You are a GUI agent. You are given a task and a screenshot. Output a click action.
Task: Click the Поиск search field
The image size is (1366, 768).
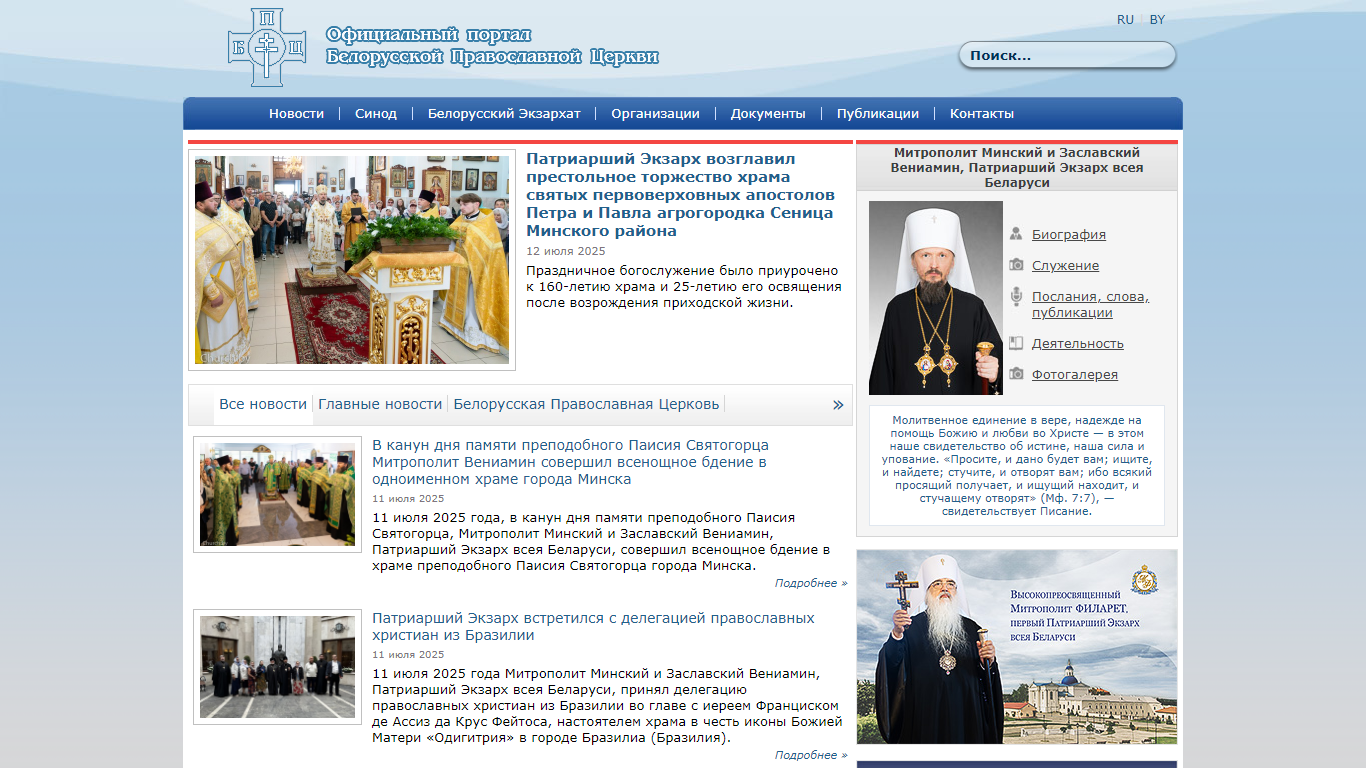(1067, 55)
